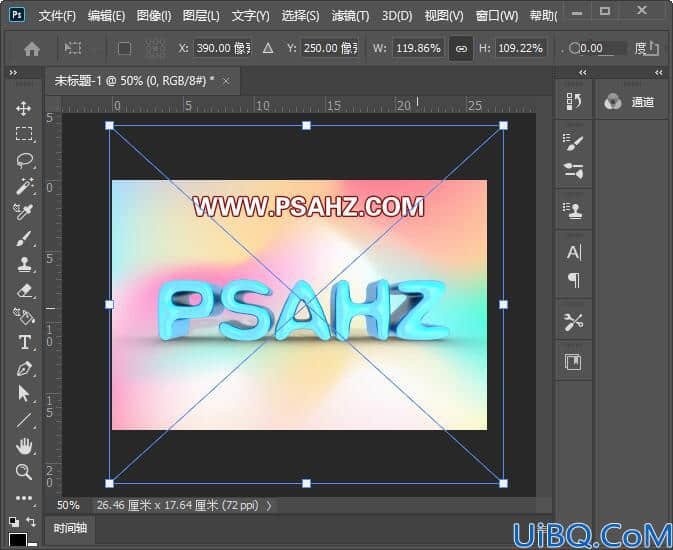Toggle reference point checkbox
Image resolution: width=673 pixels, height=550 pixels.
[x=124, y=49]
